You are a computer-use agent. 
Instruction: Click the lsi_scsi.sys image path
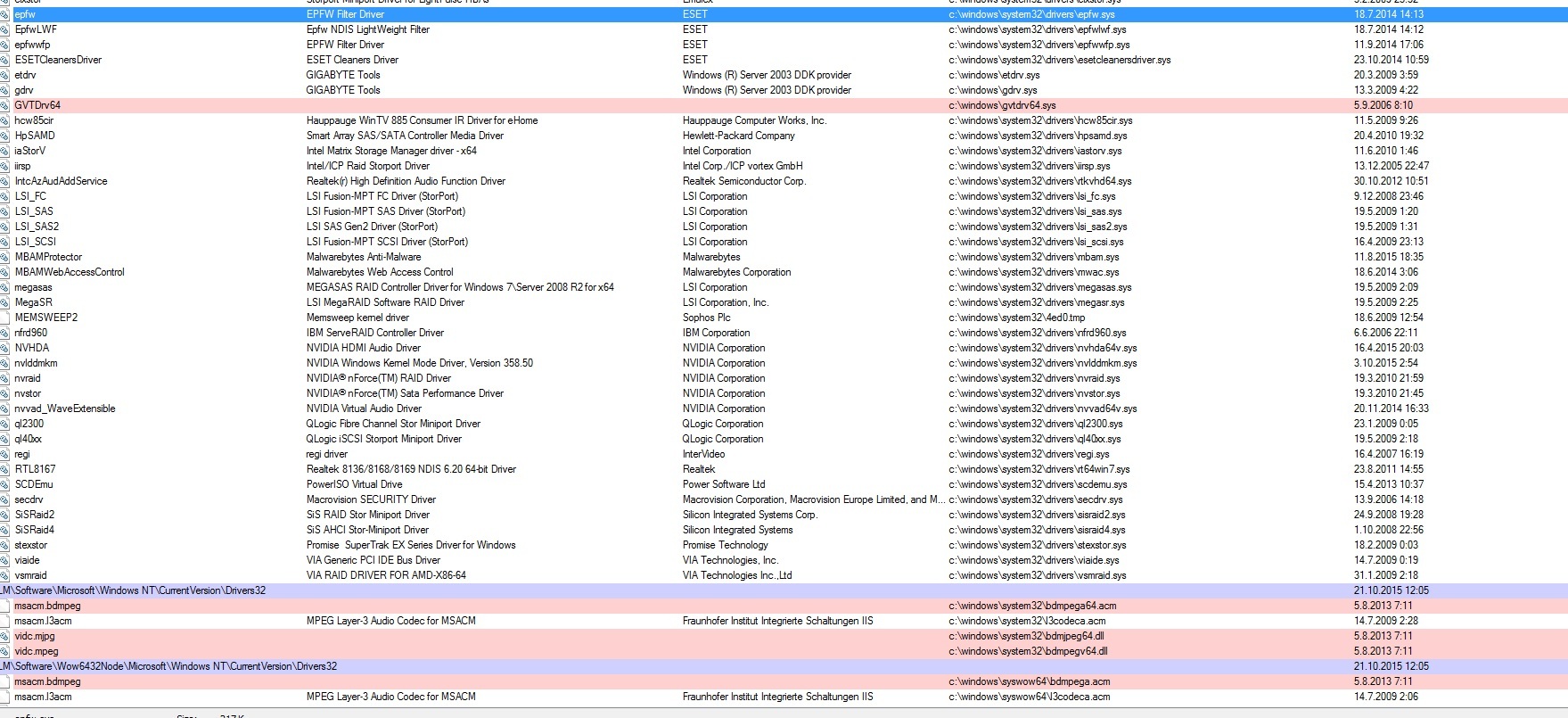(1036, 242)
